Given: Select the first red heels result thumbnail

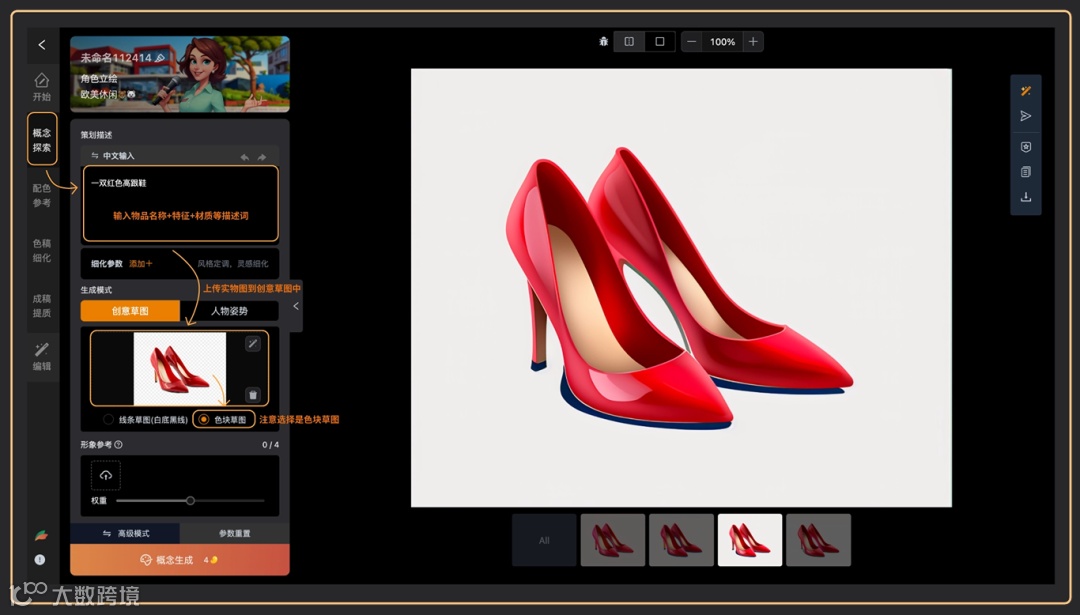Looking at the screenshot, I should 612,540.
